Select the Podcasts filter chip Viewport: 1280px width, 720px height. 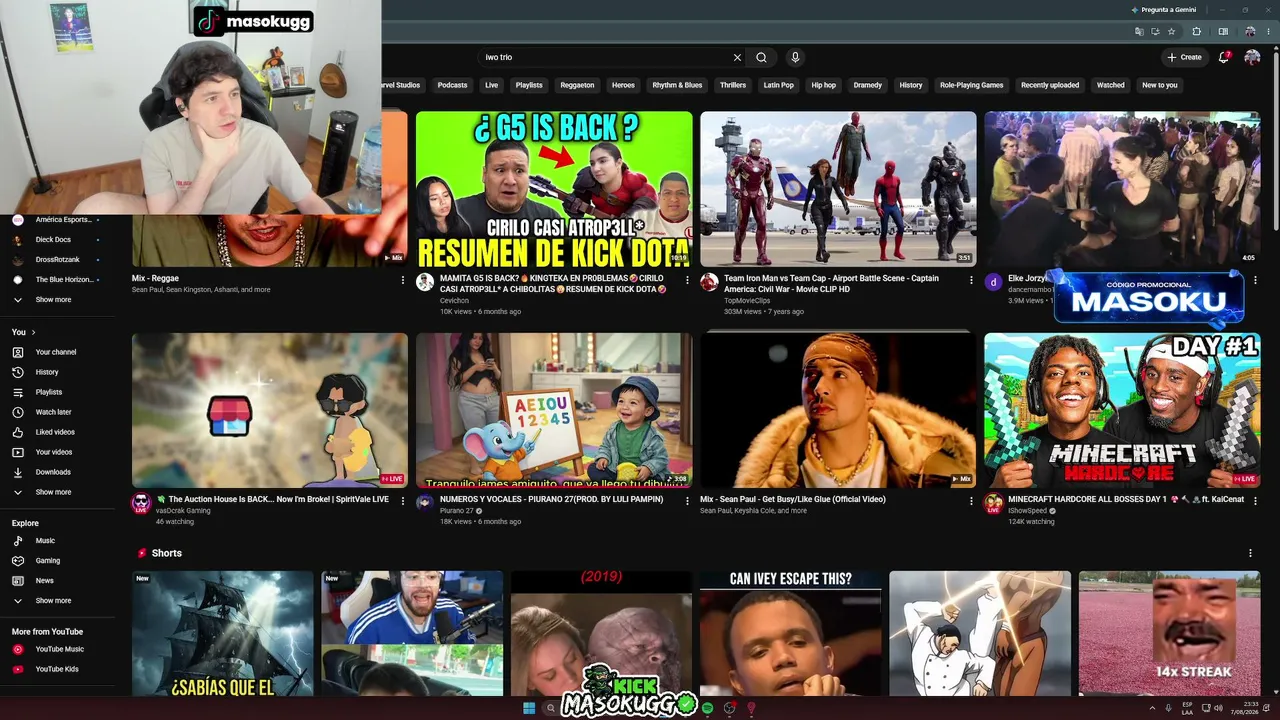tap(452, 85)
